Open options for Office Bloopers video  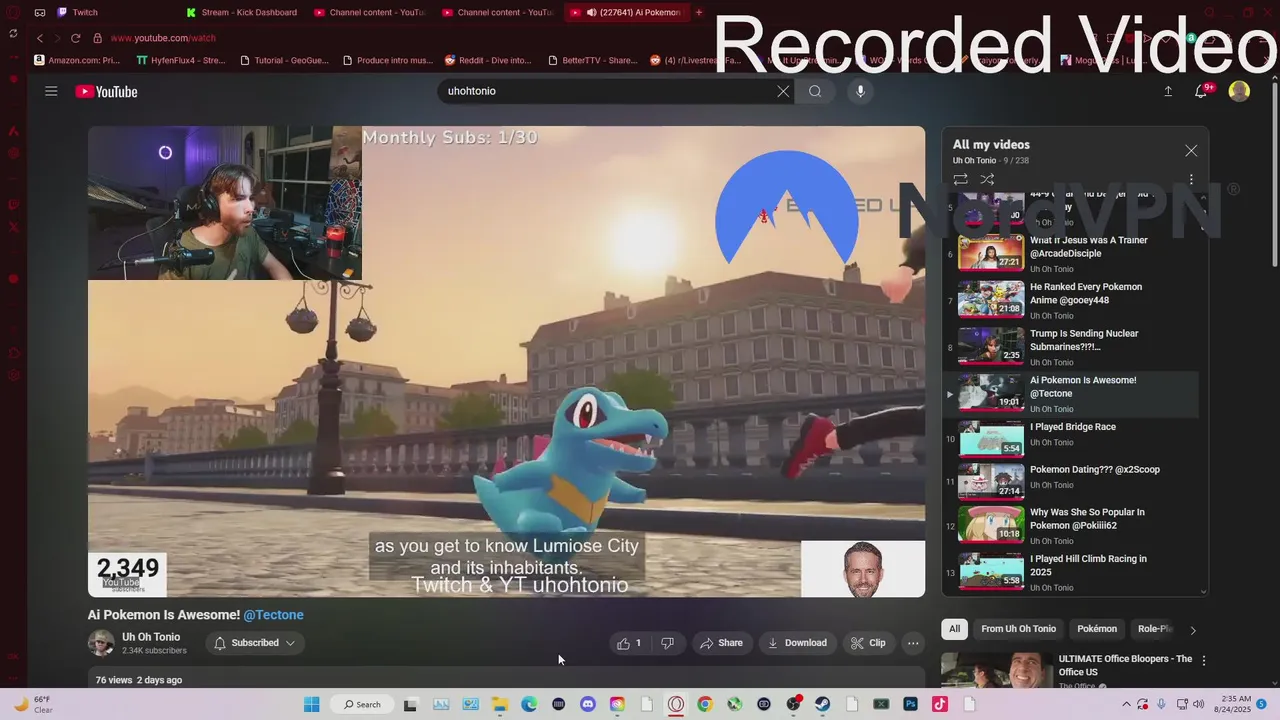pos(1204,661)
